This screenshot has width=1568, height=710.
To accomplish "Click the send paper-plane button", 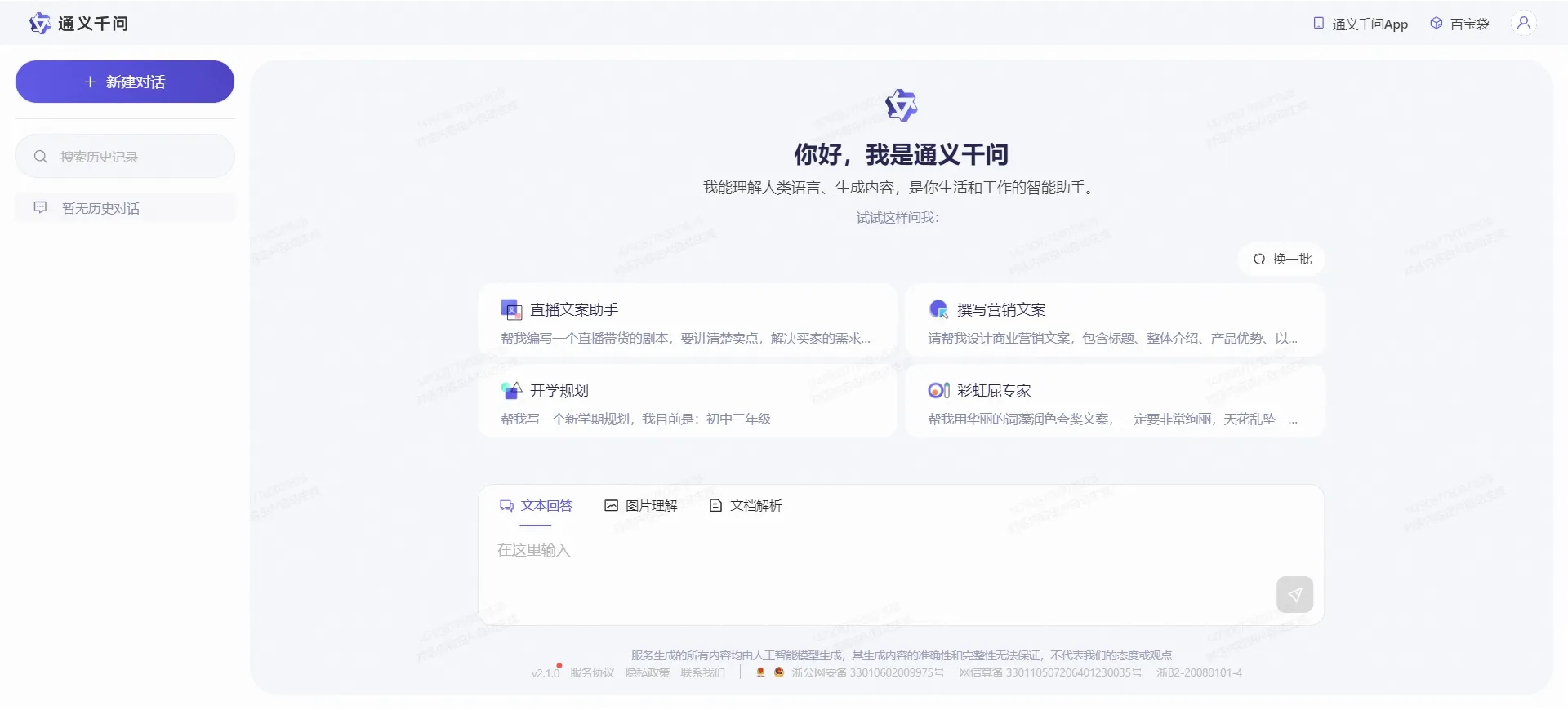I will (1294, 594).
